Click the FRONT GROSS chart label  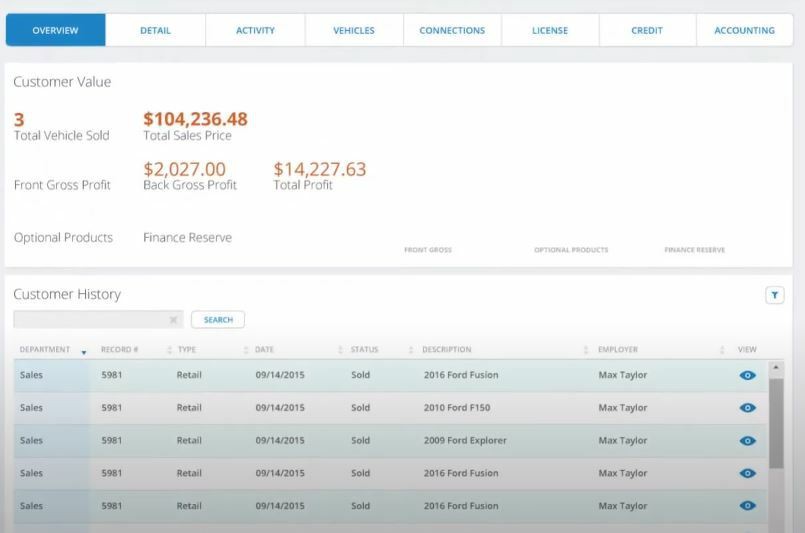428,250
